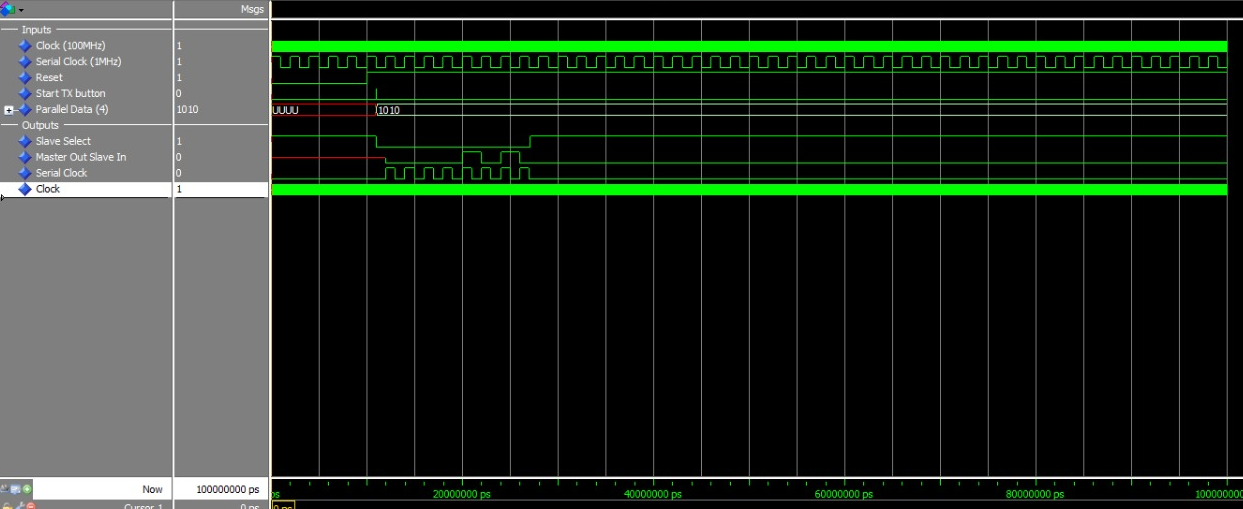Click the value 1 for Clock (100MHz)

(x=179, y=46)
